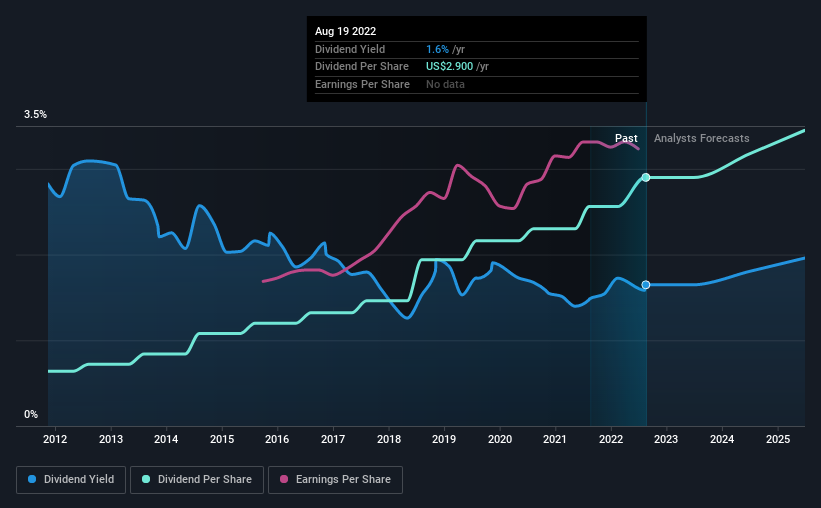The width and height of the screenshot is (821, 508).
Task: Click the 2014 x-axis label
Action: [x=166, y=439]
